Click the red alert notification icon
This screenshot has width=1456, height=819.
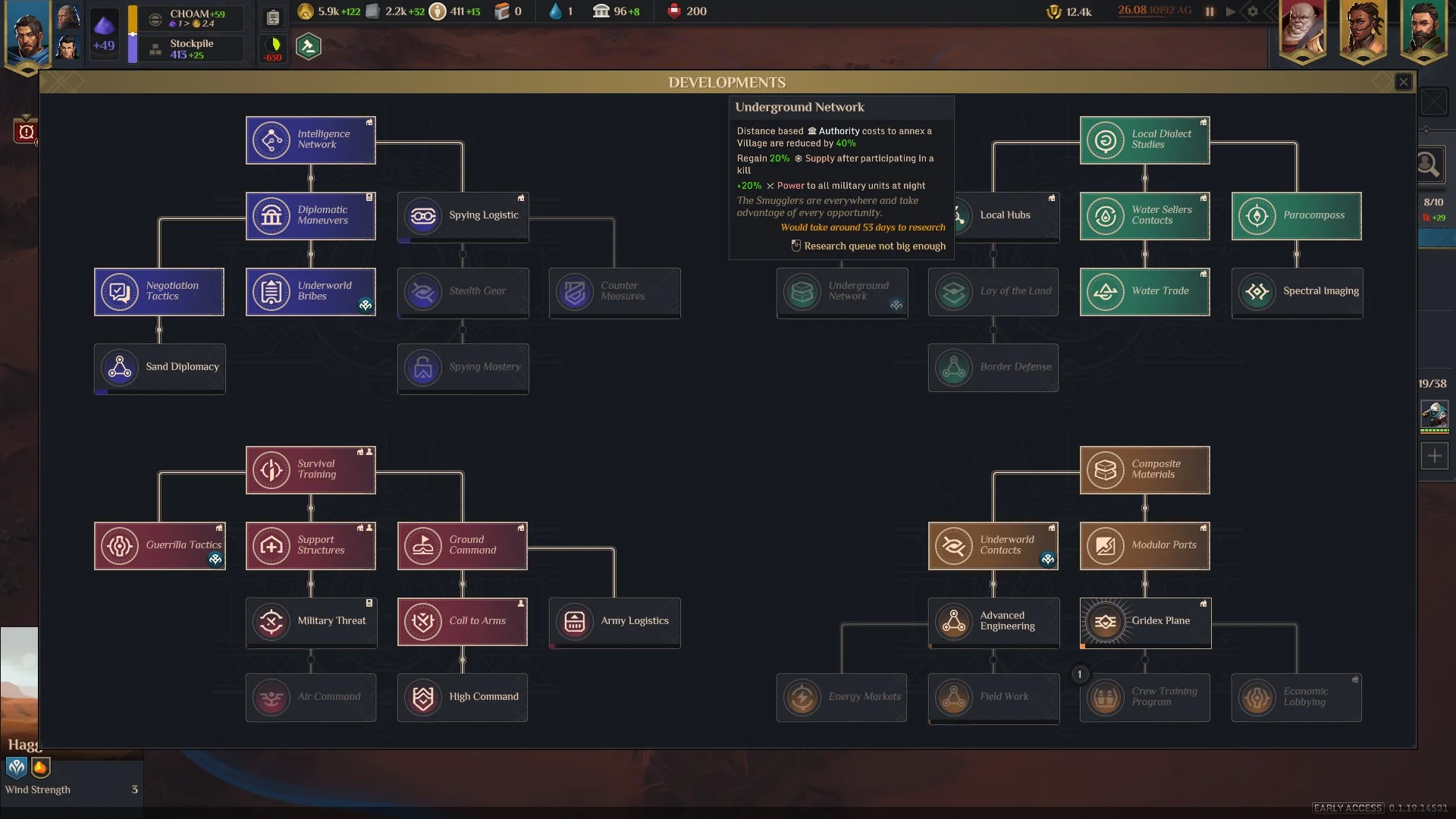26,131
